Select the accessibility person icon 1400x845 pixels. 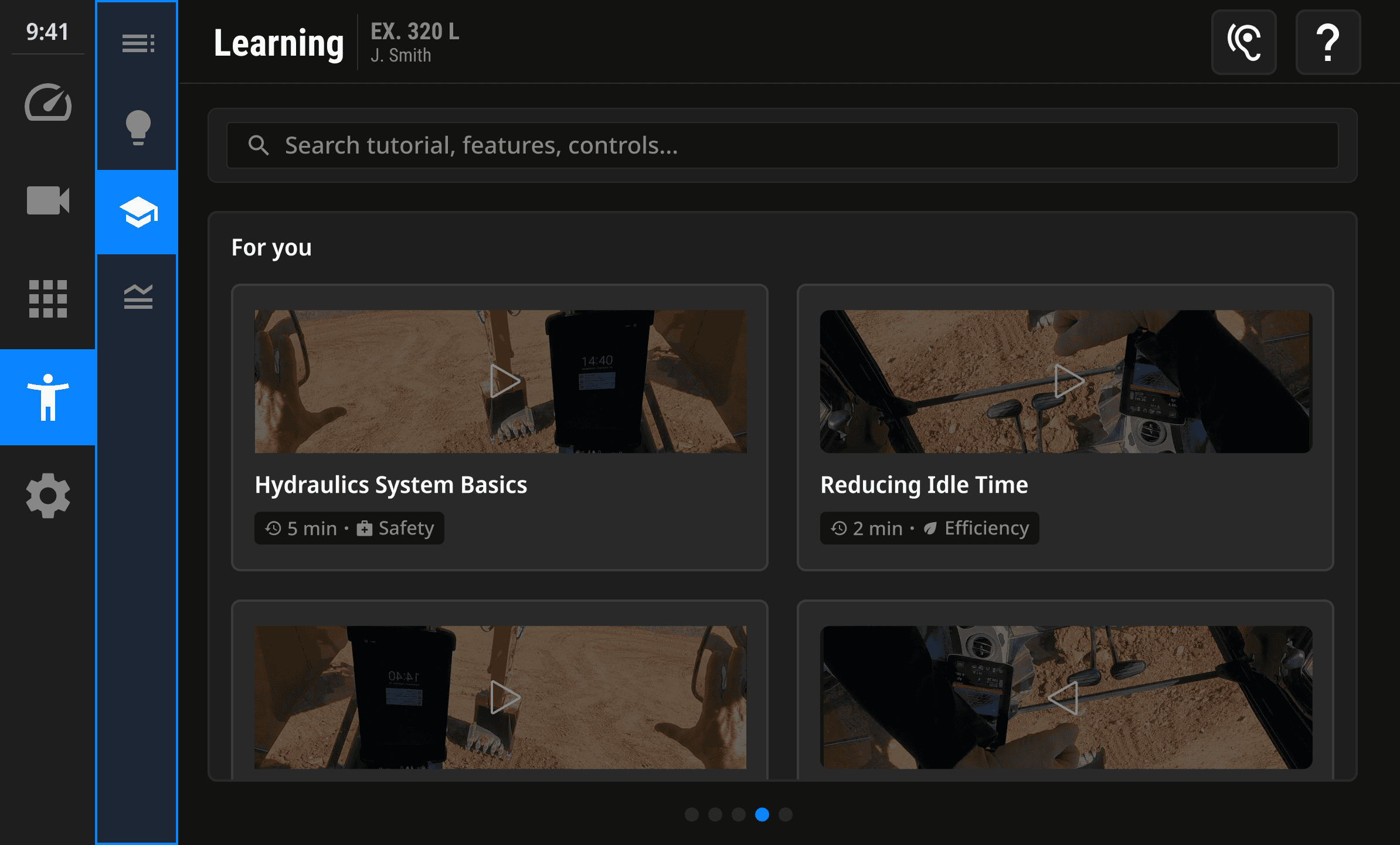click(48, 397)
